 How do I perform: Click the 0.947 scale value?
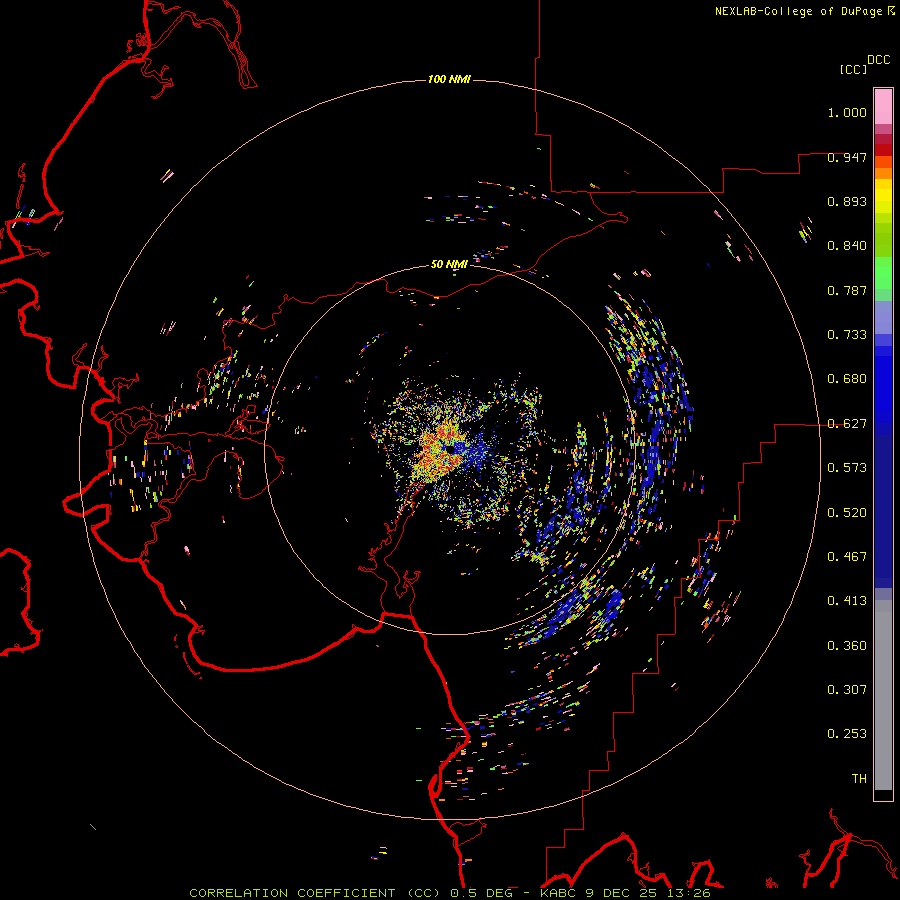pyautogui.click(x=847, y=157)
